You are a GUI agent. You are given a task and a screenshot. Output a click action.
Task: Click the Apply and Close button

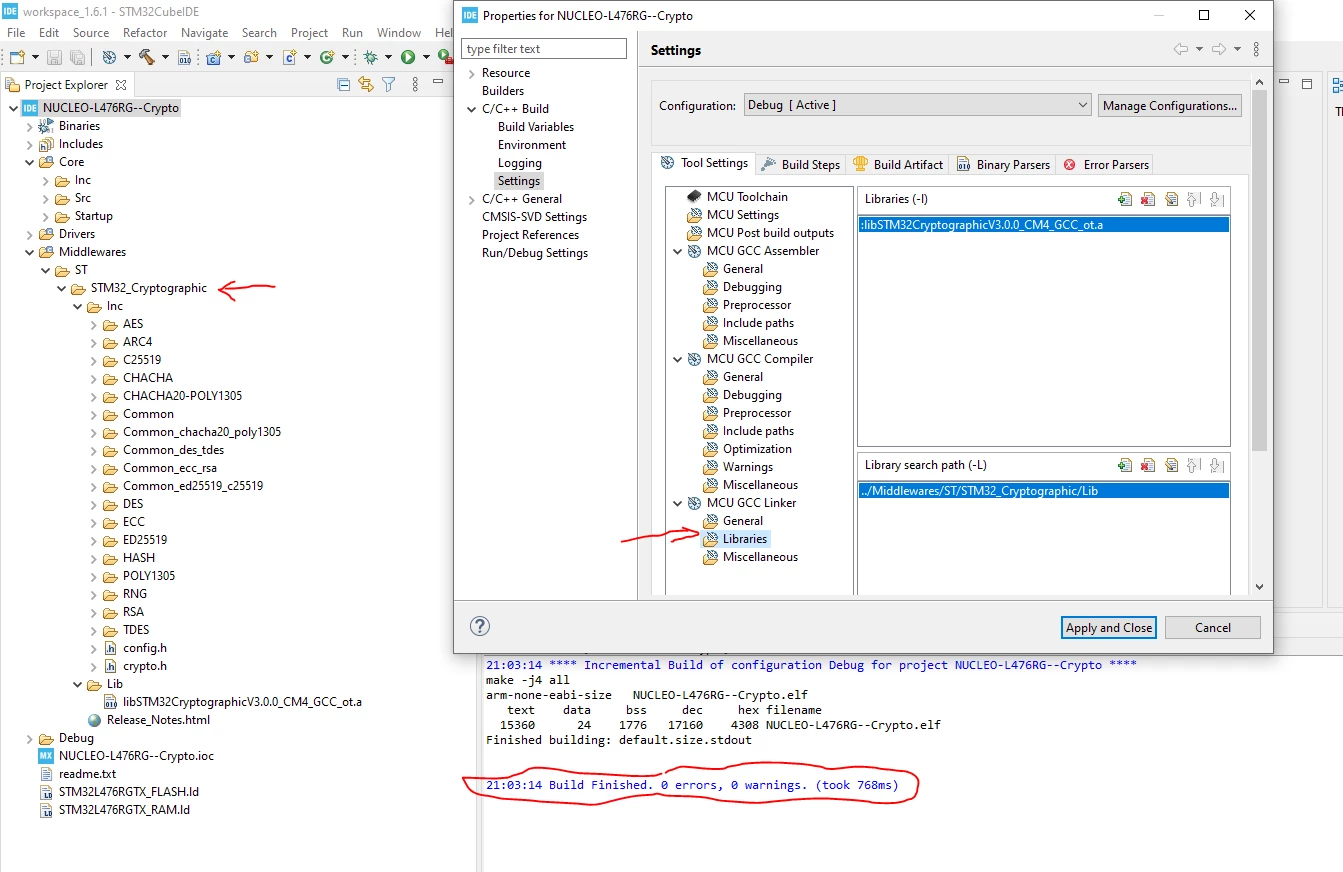[x=1109, y=627]
